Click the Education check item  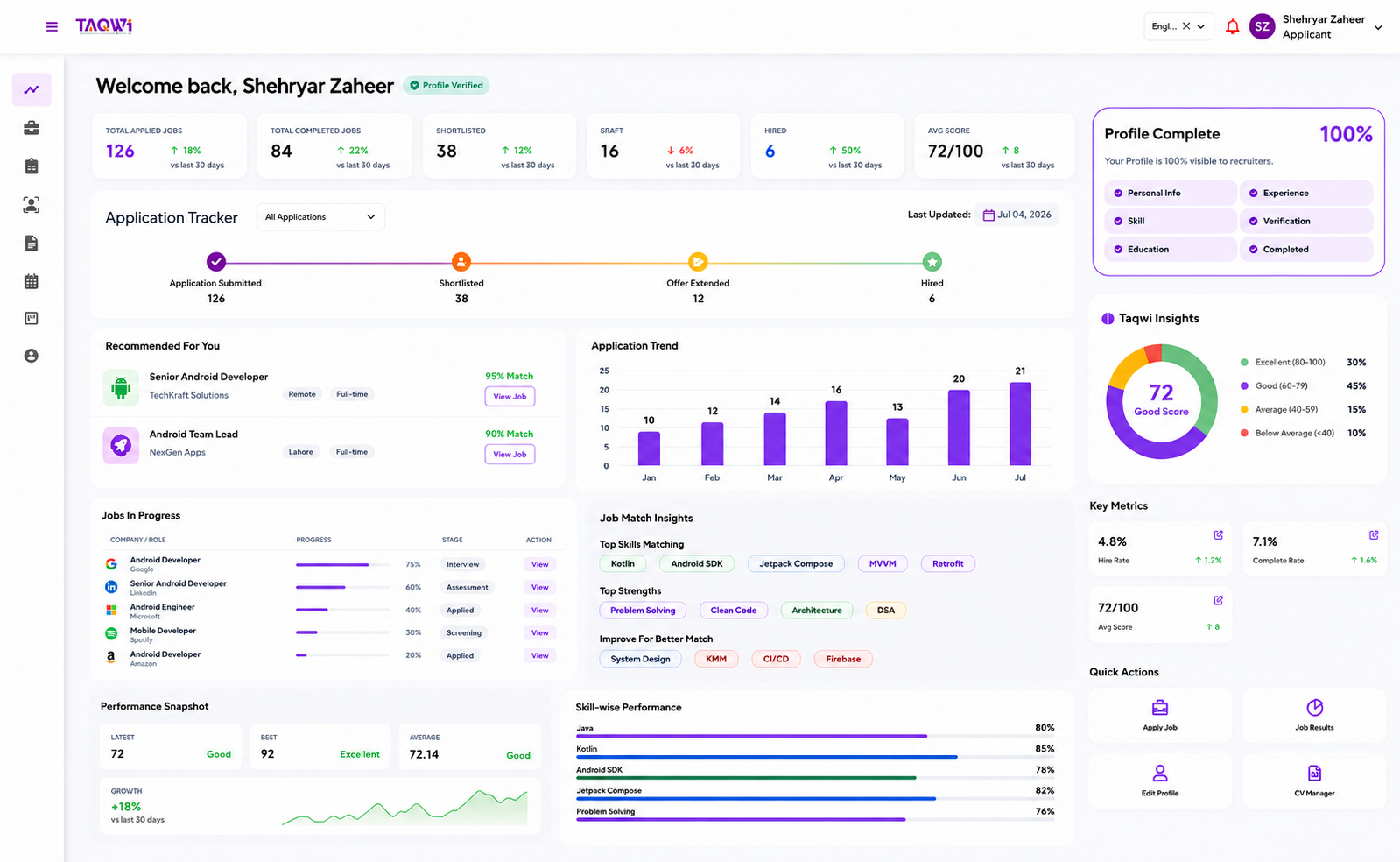1171,249
